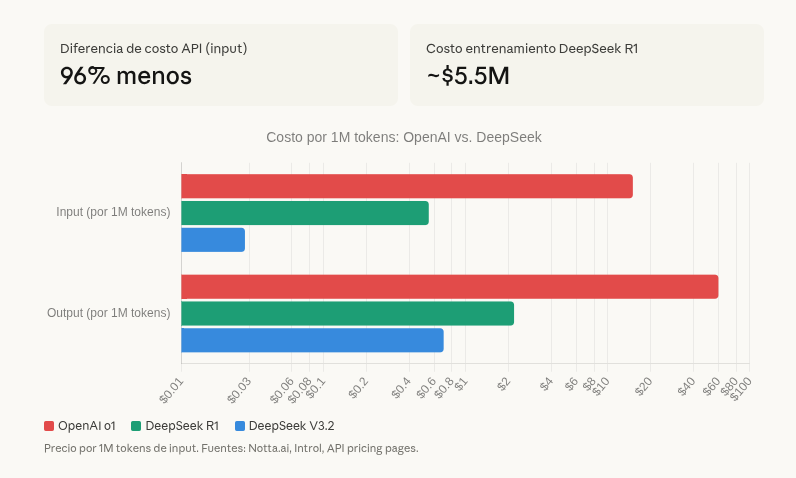796x478 pixels.
Task: Click the green DeepSeek R1 Output bar
Action: (347, 313)
